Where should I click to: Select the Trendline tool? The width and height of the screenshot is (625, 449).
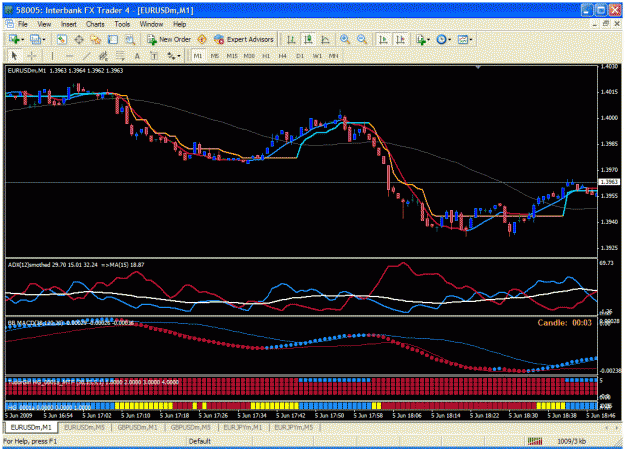86,56
